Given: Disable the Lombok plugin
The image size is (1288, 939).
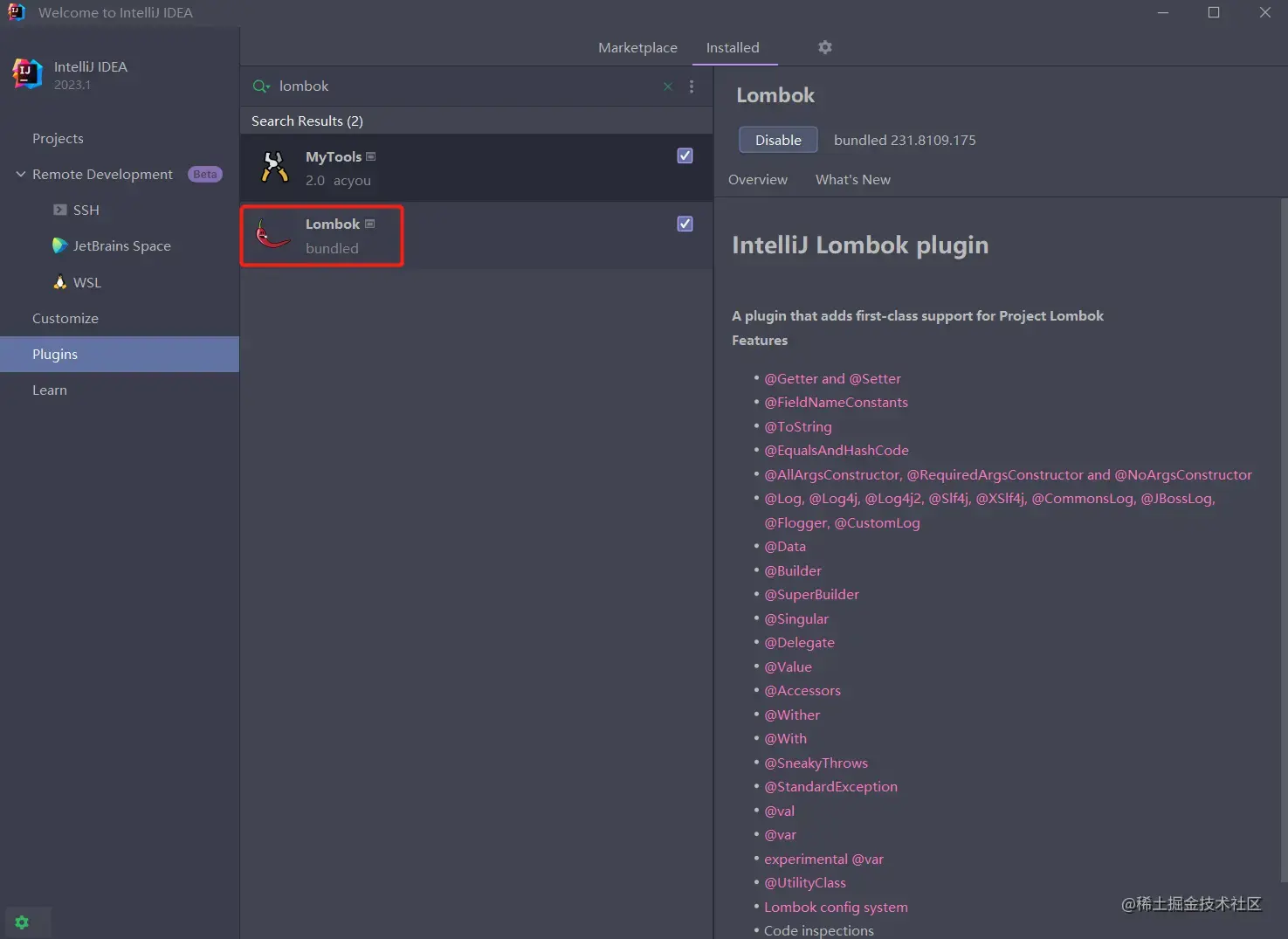Looking at the screenshot, I should coord(778,140).
